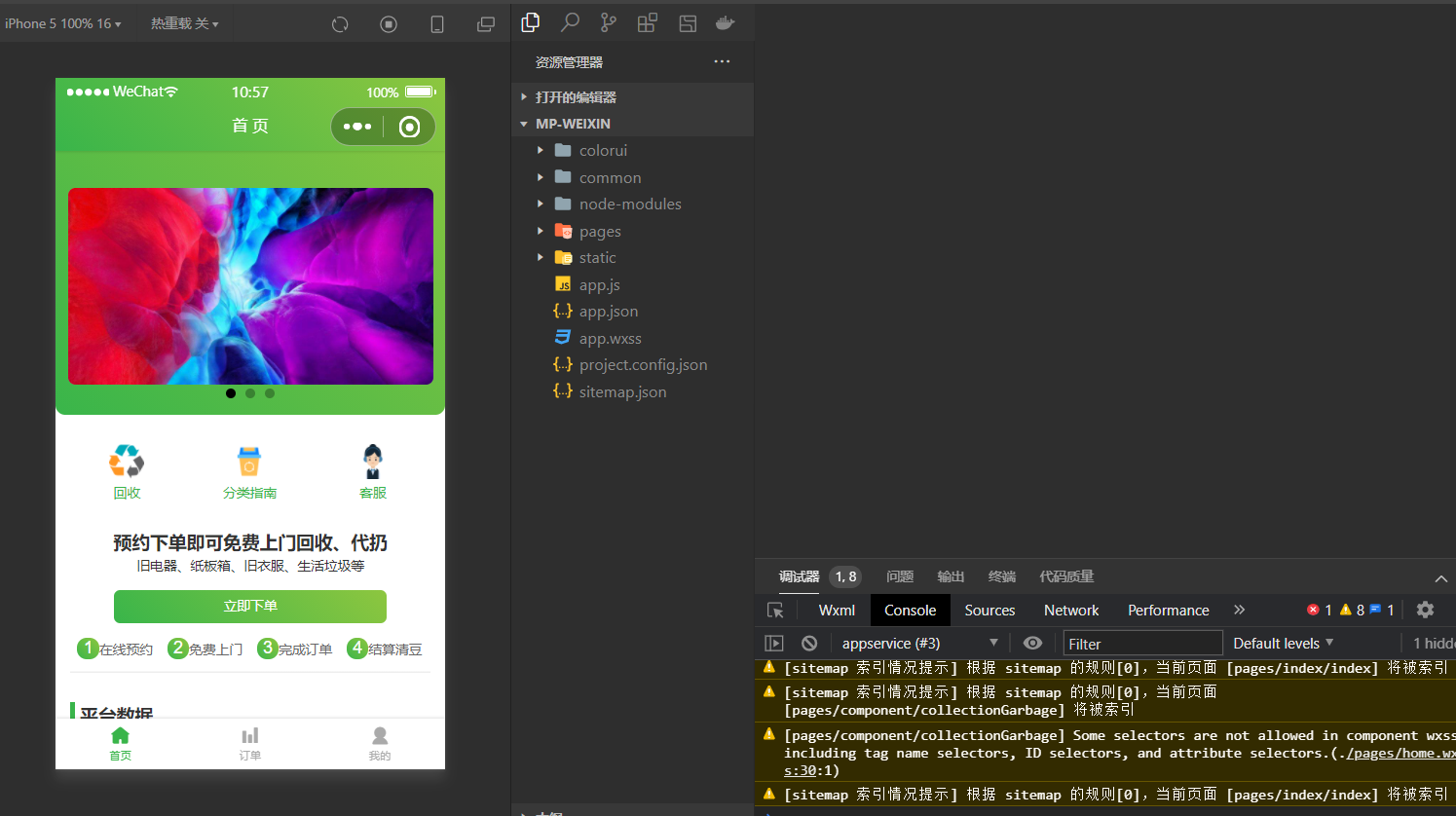Select the second banner carousel dot
The width and height of the screenshot is (1456, 816).
pyautogui.click(x=250, y=393)
